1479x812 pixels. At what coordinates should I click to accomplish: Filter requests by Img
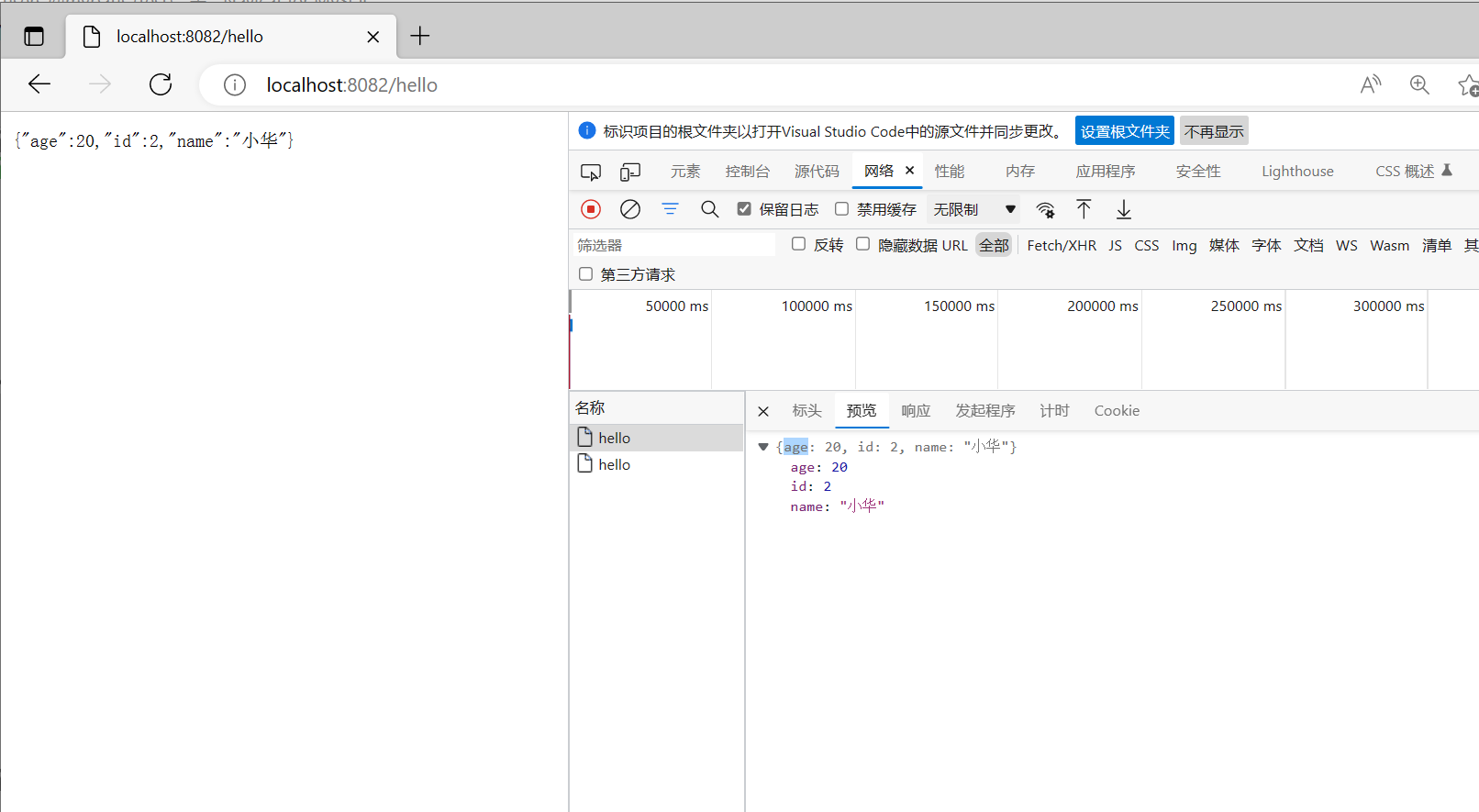(x=1184, y=245)
